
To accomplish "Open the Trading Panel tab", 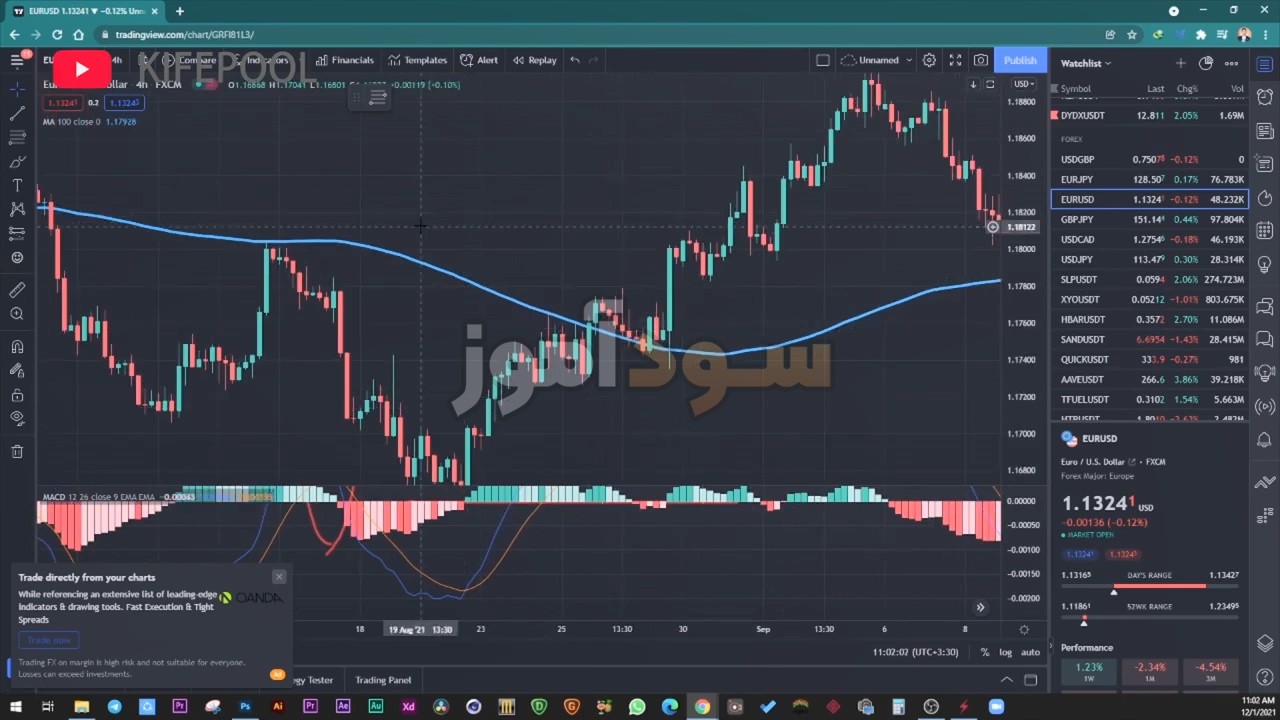I will 383,680.
